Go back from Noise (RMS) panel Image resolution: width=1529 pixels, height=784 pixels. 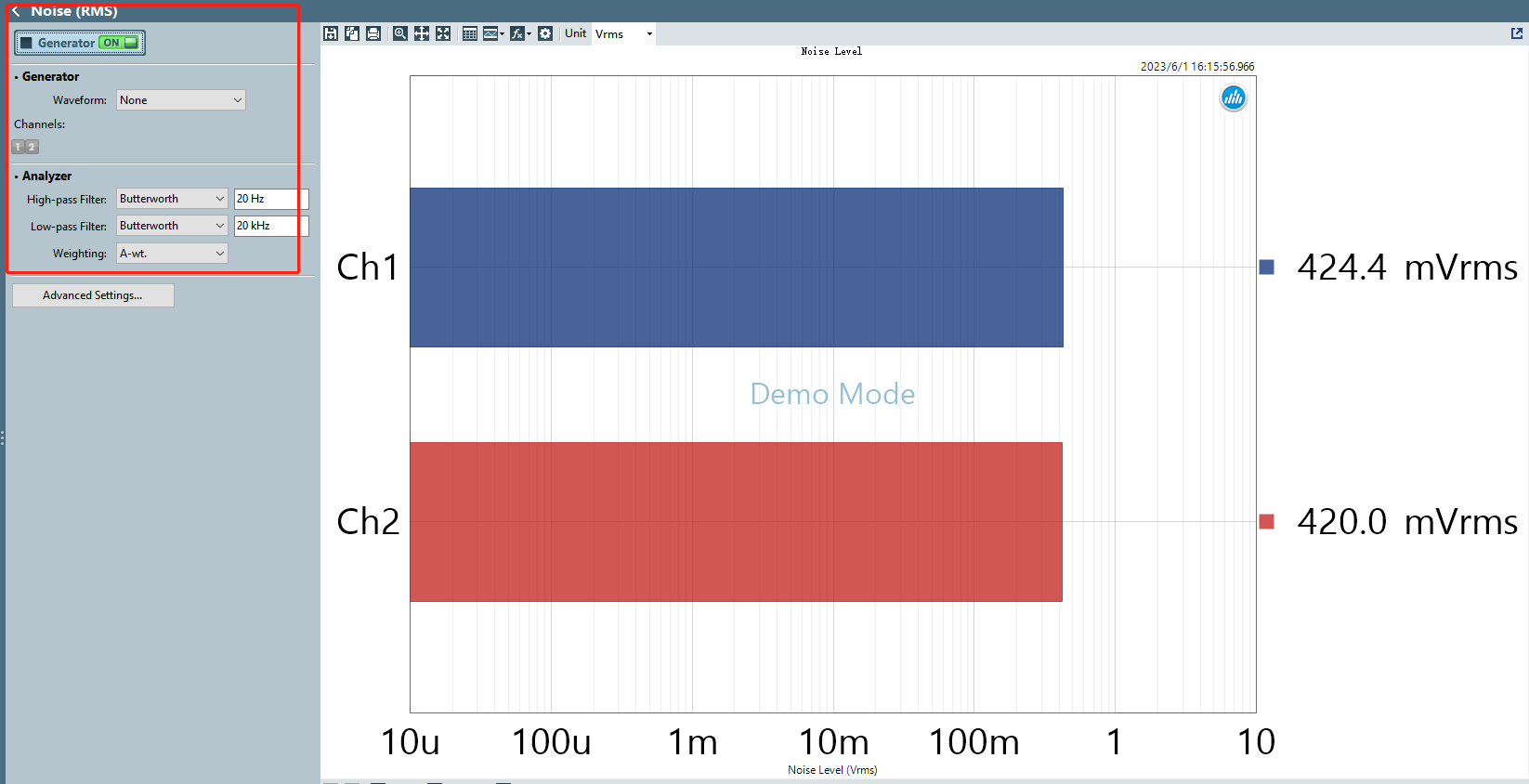coord(15,11)
